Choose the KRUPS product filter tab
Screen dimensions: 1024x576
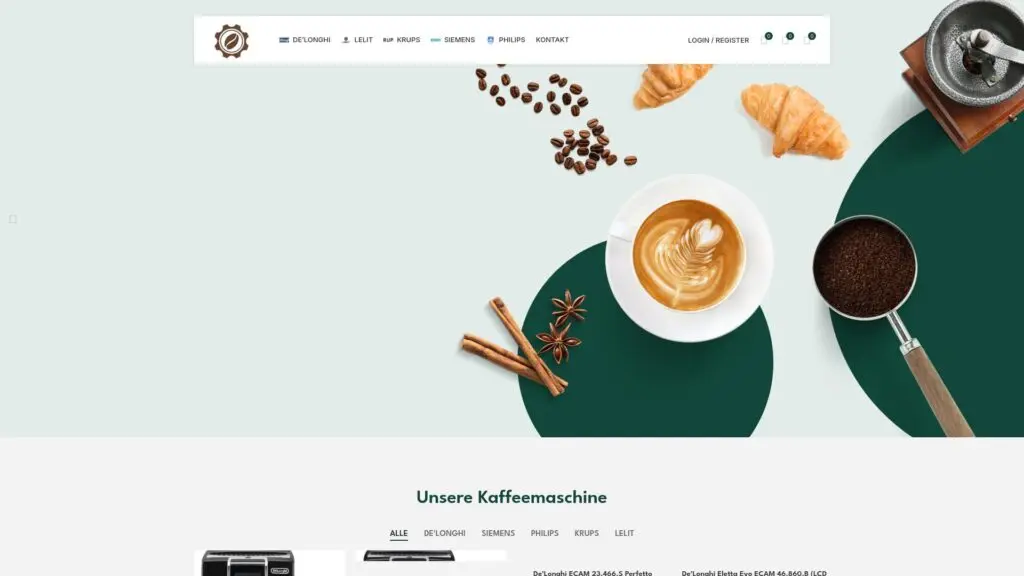click(586, 533)
